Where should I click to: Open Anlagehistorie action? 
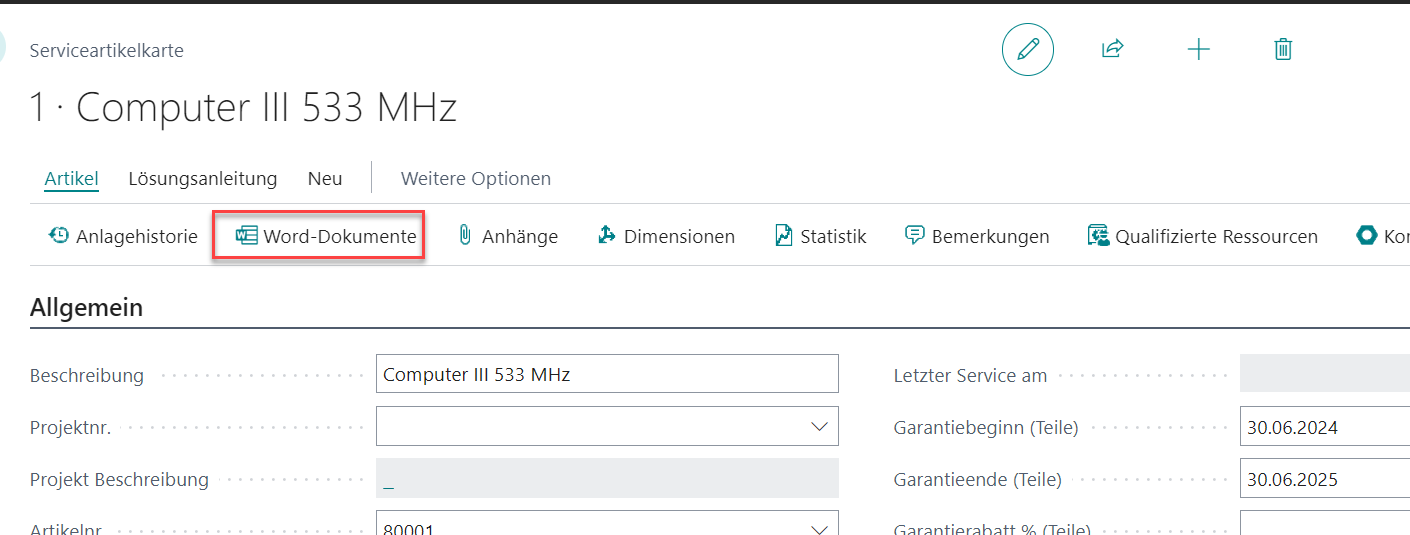123,236
